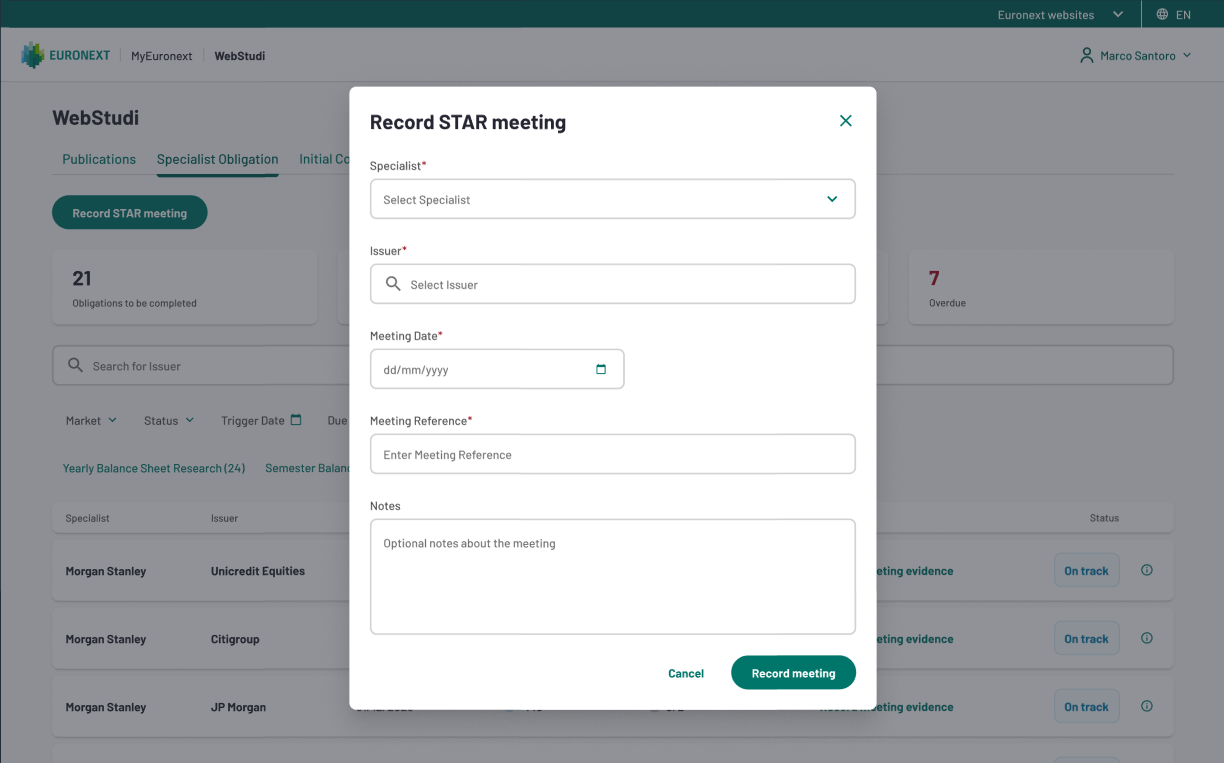
Task: Click the dd/mm/yyyy Meeting Date field
Action: tap(497, 369)
